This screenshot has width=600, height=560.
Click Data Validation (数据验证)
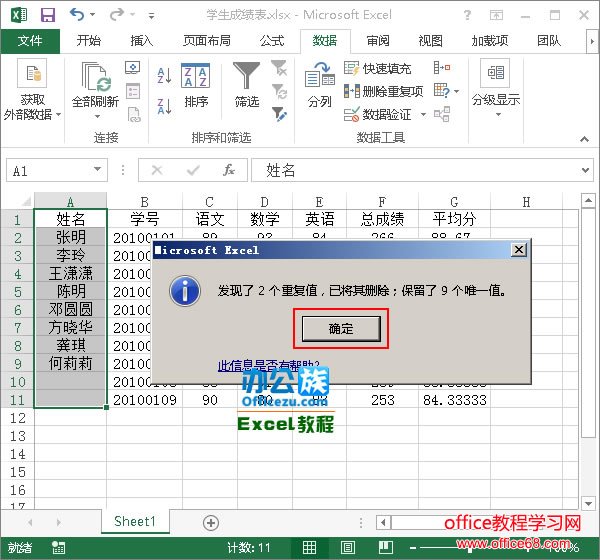378,114
